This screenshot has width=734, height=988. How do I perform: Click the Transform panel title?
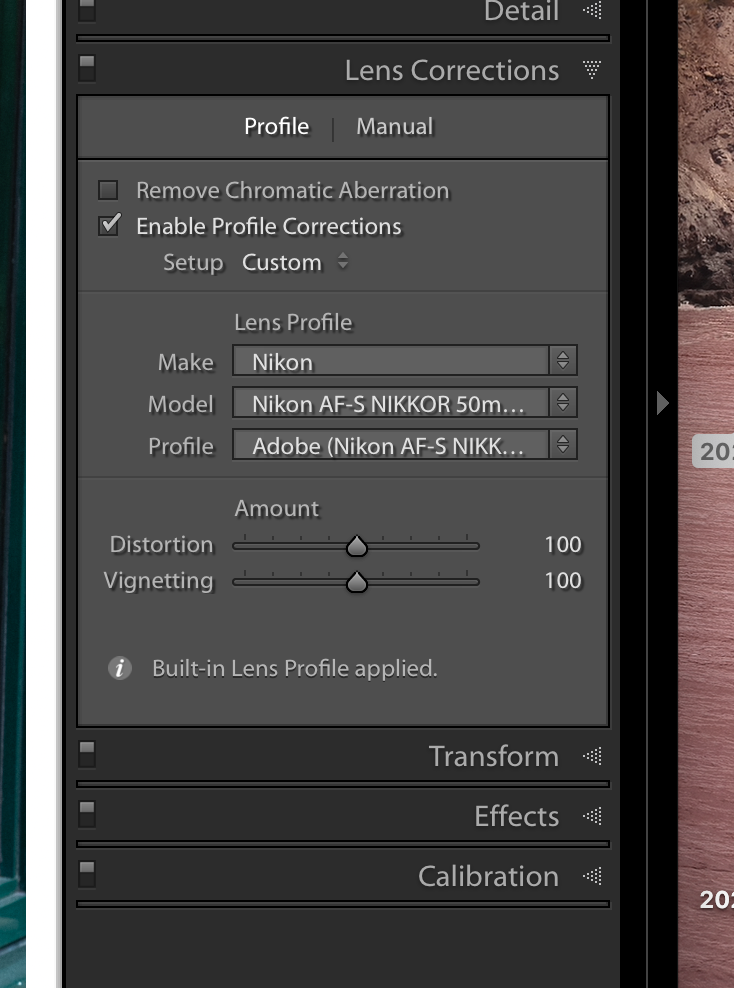[494, 756]
